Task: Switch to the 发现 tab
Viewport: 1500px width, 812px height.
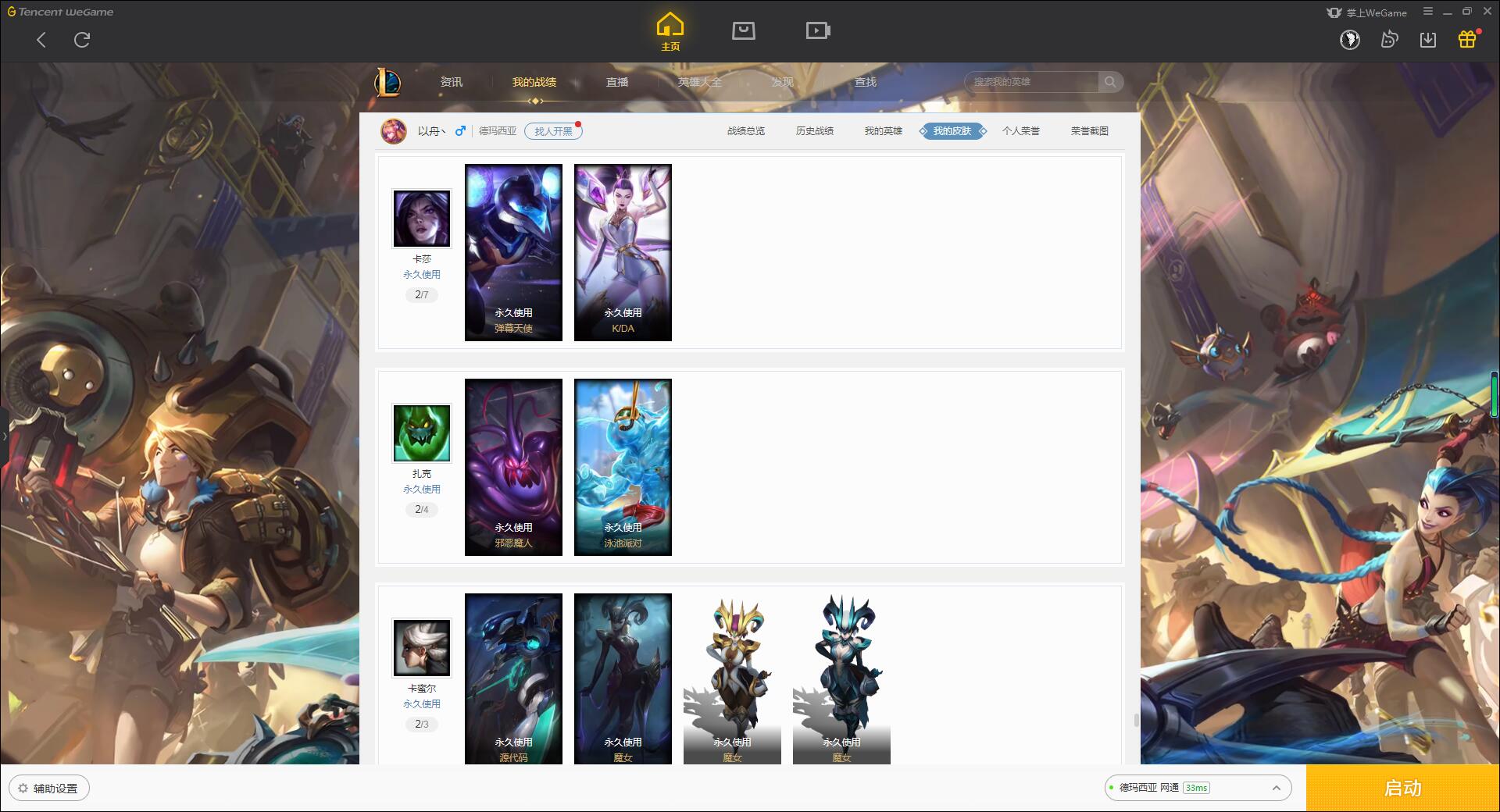Action: 783,82
